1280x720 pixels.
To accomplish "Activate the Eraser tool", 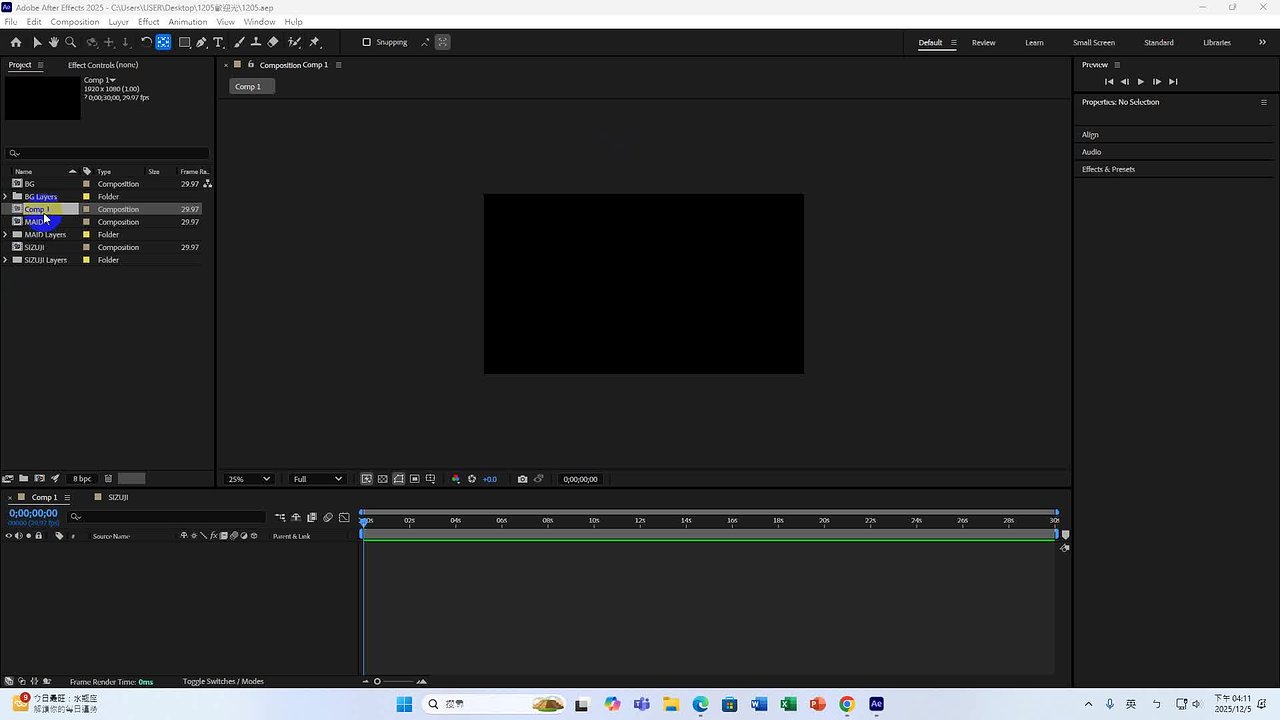I will coord(273,42).
